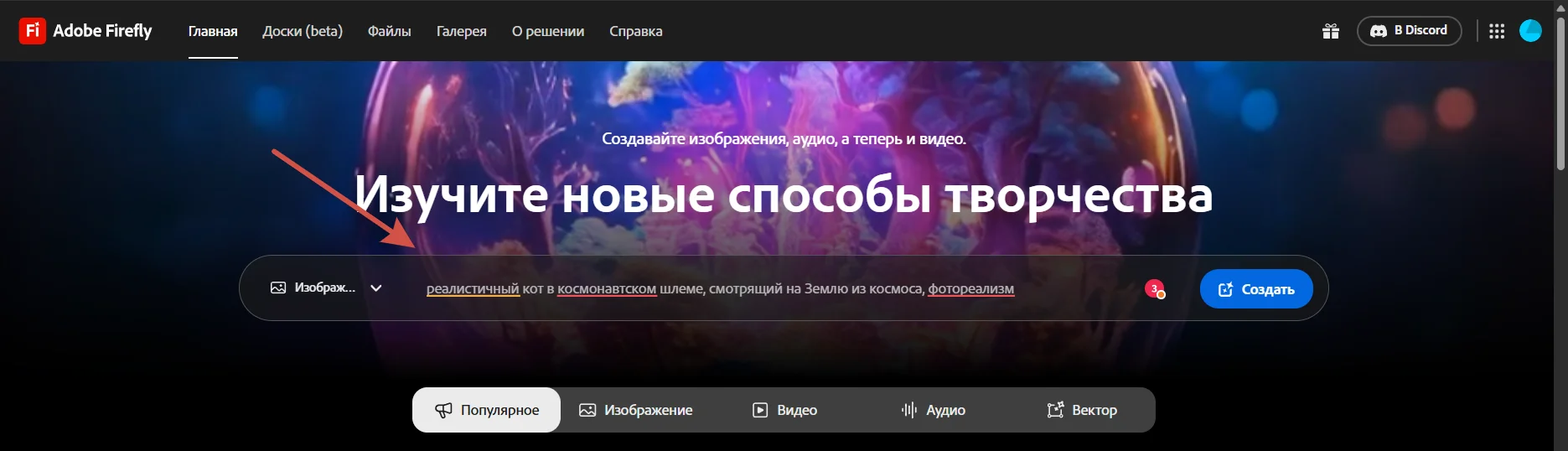Open the gift box rewards icon

tap(1330, 32)
